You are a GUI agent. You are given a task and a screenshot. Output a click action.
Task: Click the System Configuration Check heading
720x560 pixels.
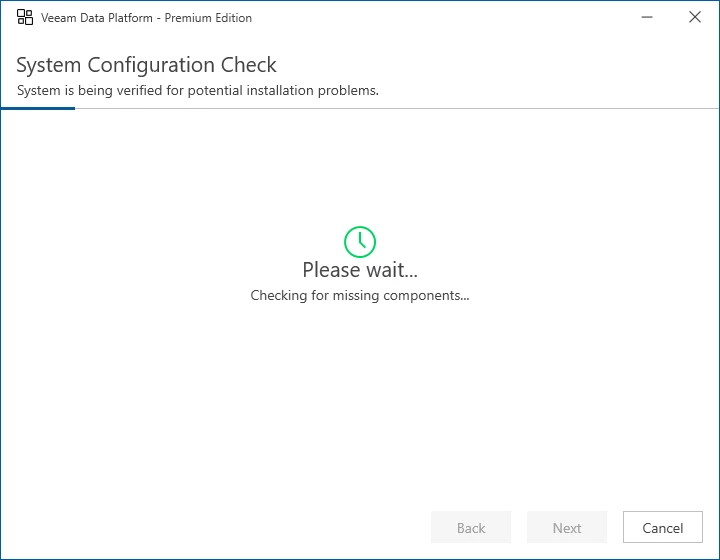point(146,65)
